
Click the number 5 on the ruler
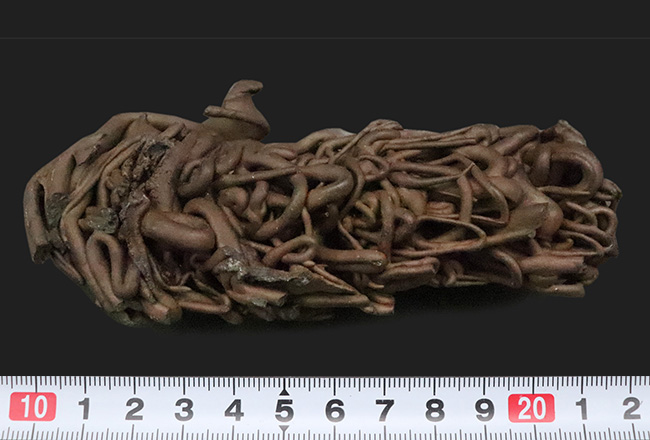click(x=284, y=410)
